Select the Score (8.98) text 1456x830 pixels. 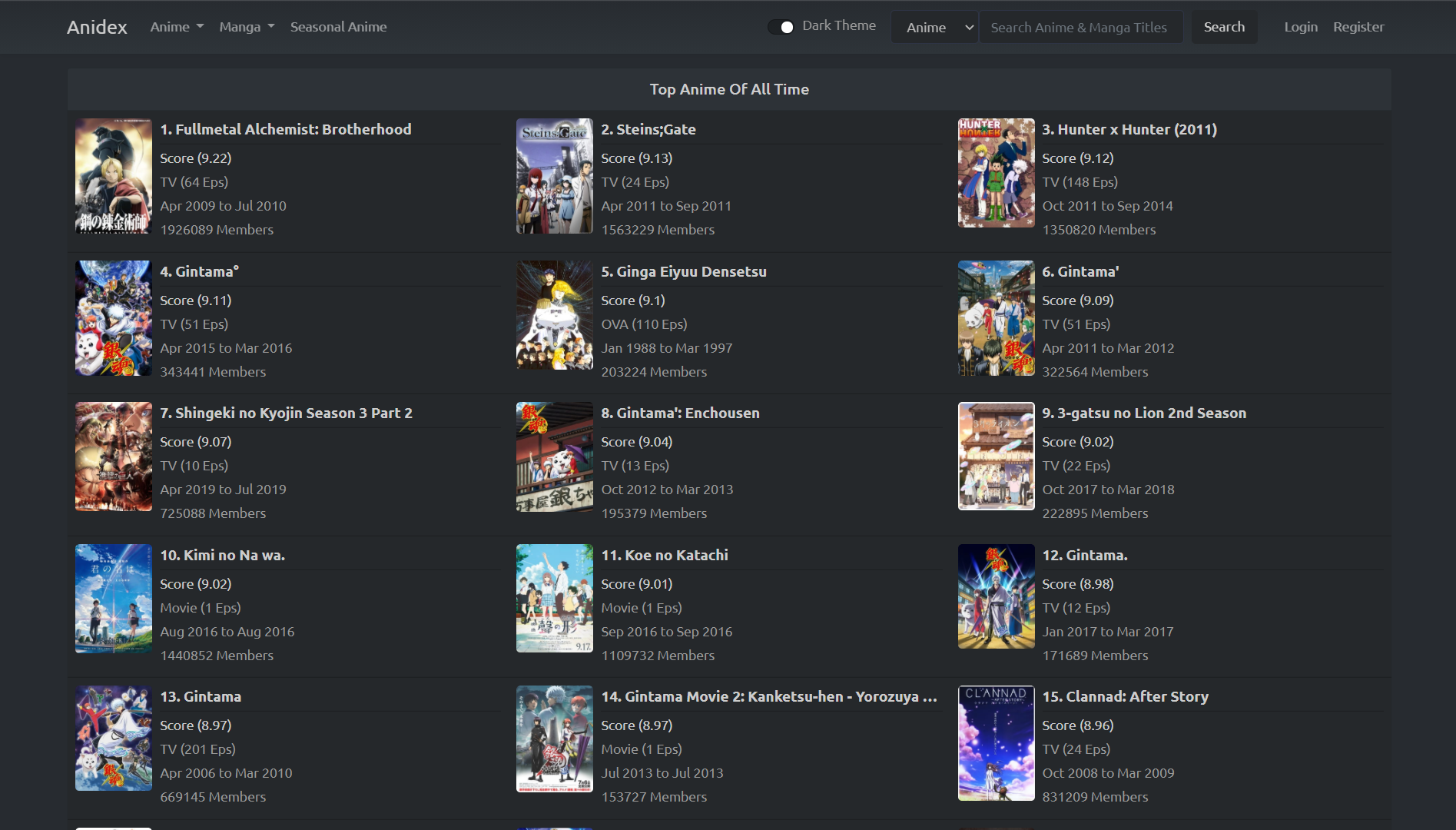1077,584
